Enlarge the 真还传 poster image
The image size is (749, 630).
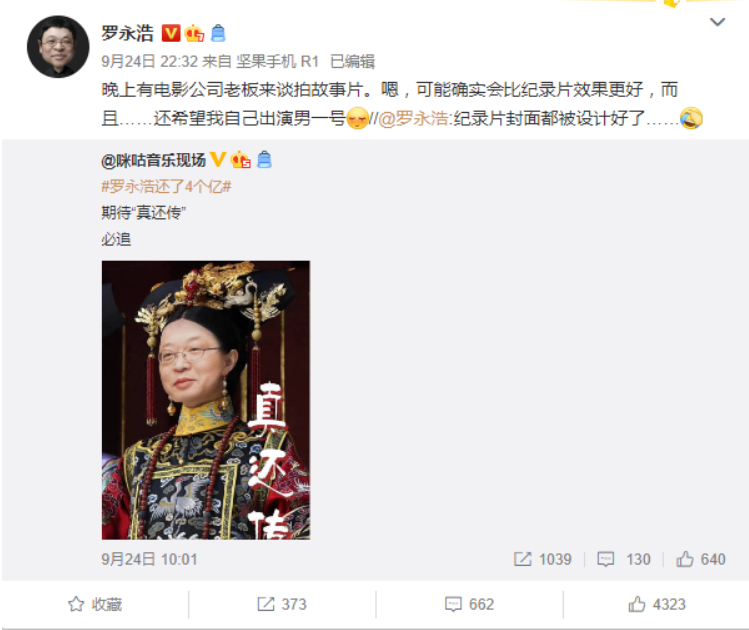(206, 400)
